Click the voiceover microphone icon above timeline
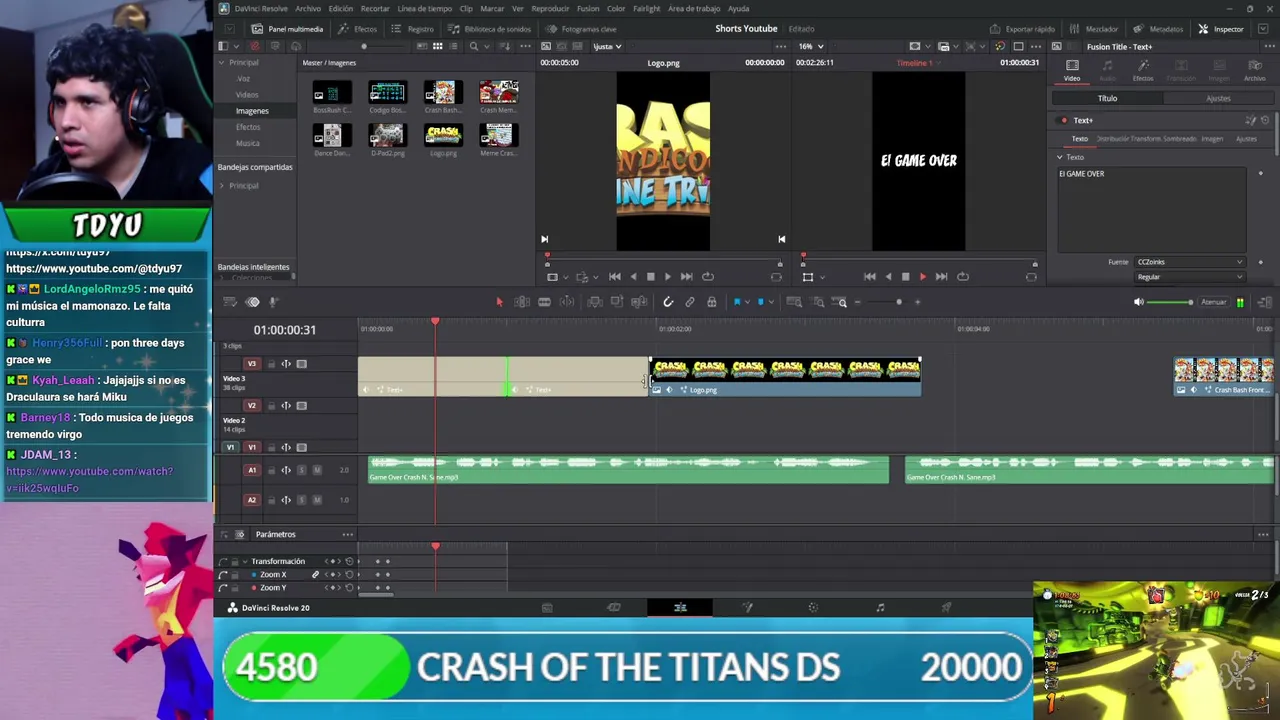This screenshot has height=720, width=1280. point(274,302)
